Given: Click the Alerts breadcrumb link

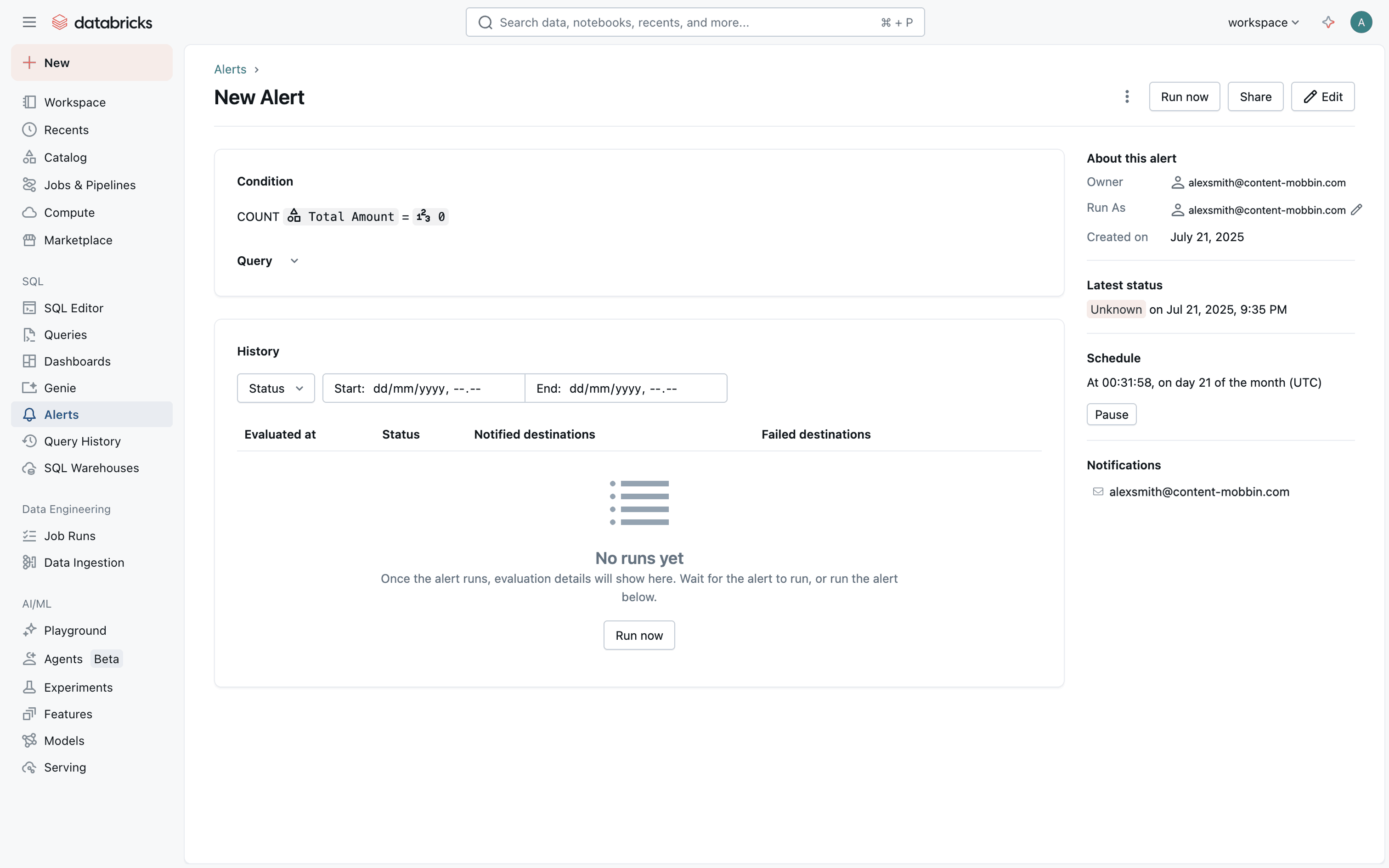Looking at the screenshot, I should (230, 69).
